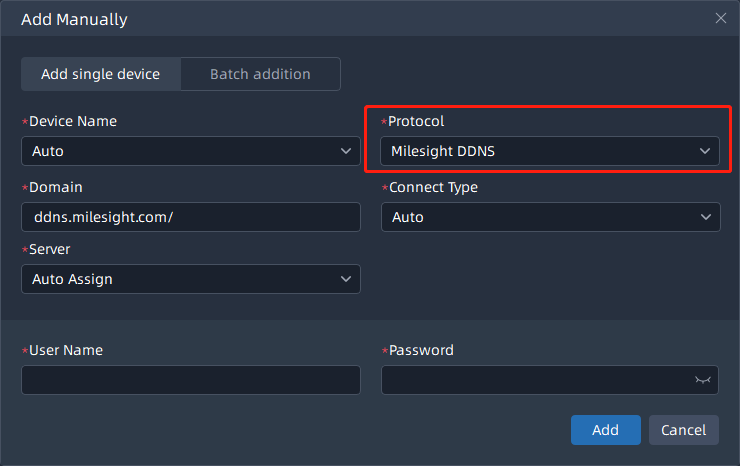This screenshot has width=740, height=466.
Task: Click the Protocol field label
Action: coord(415,121)
